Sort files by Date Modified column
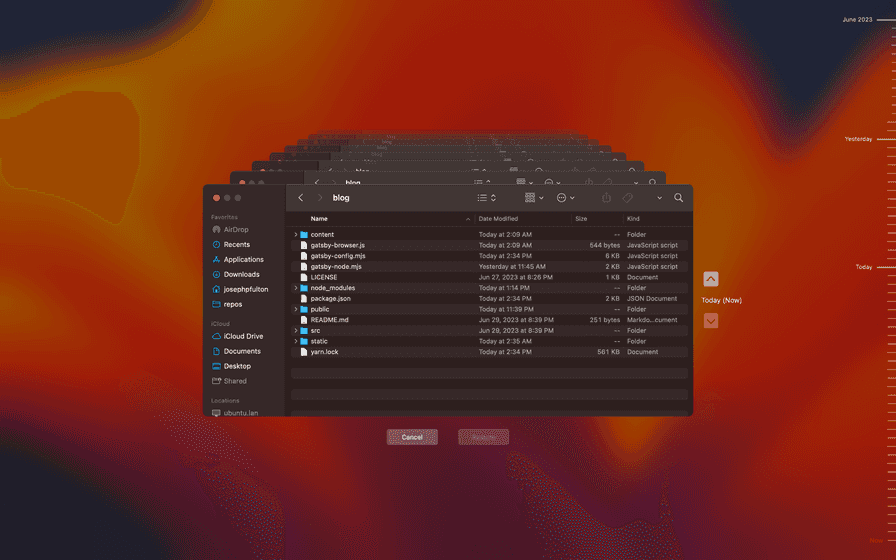 (x=498, y=218)
